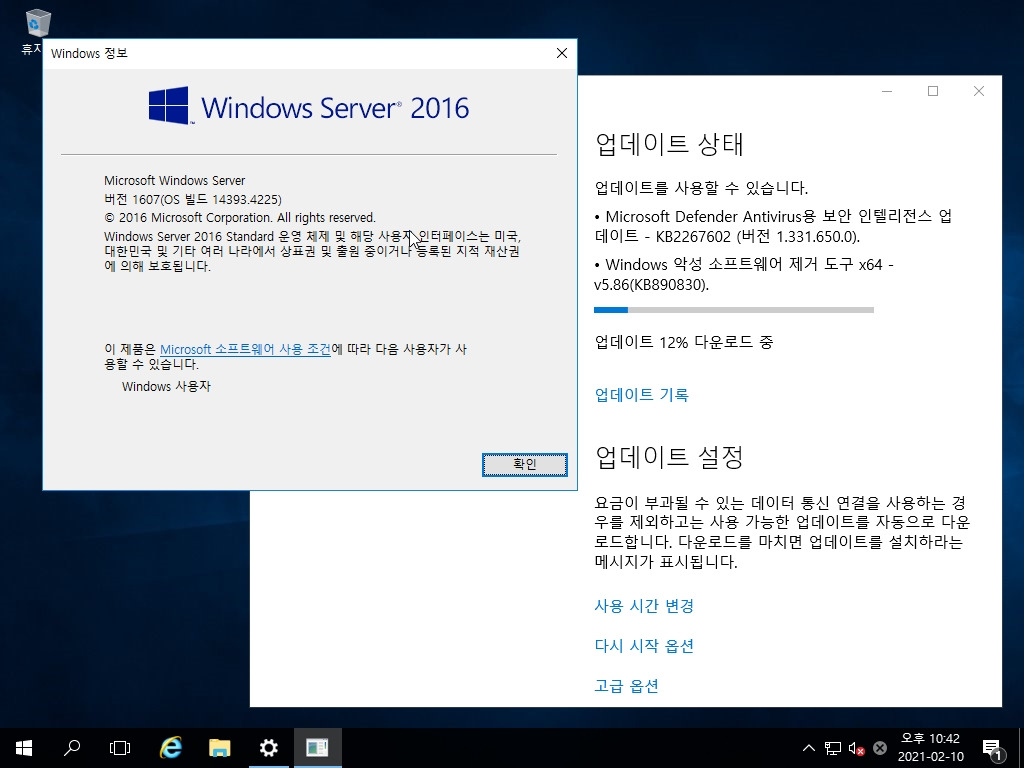Image resolution: width=1024 pixels, height=768 pixels.
Task: Click the OS build 14393.4225 version line
Action: 193,199
